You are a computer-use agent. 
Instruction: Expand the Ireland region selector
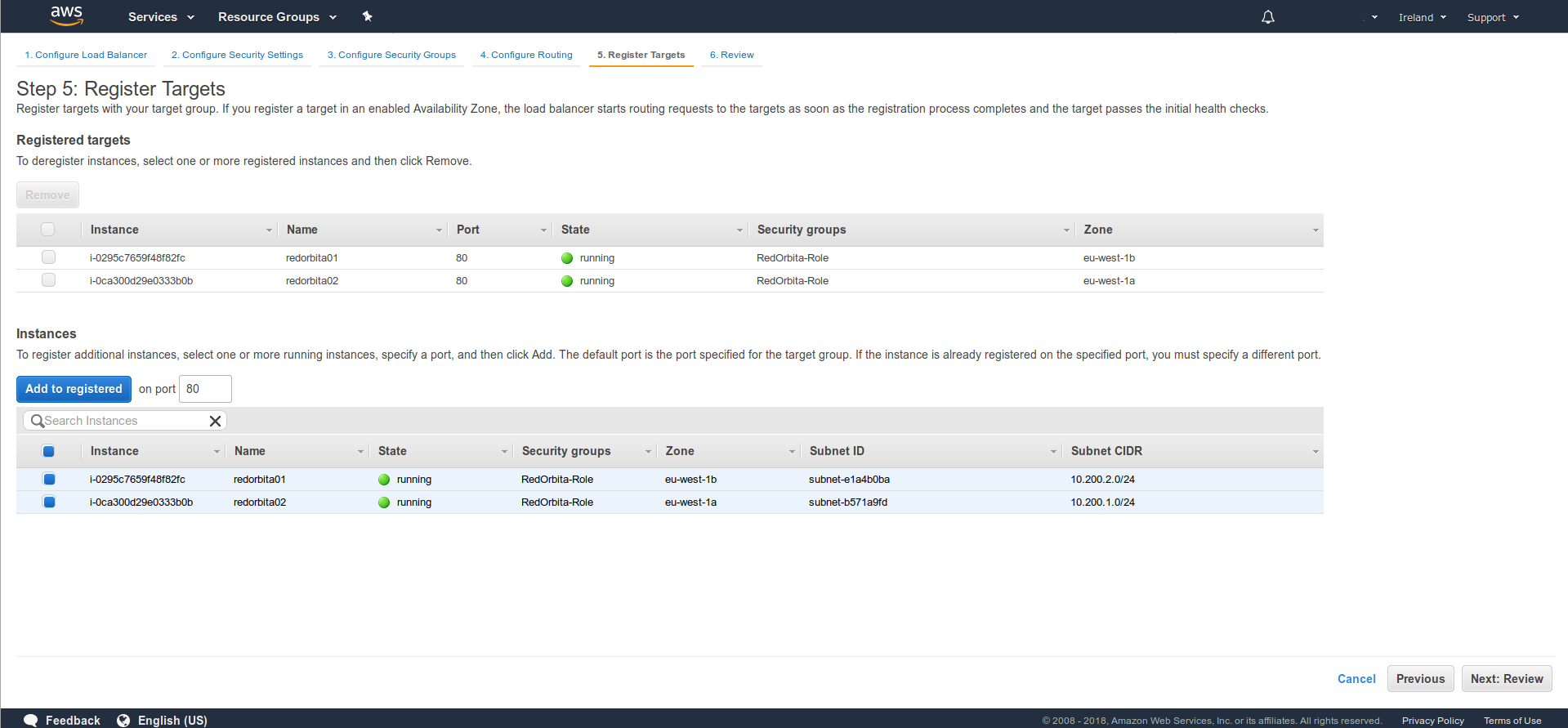pyautogui.click(x=1422, y=17)
